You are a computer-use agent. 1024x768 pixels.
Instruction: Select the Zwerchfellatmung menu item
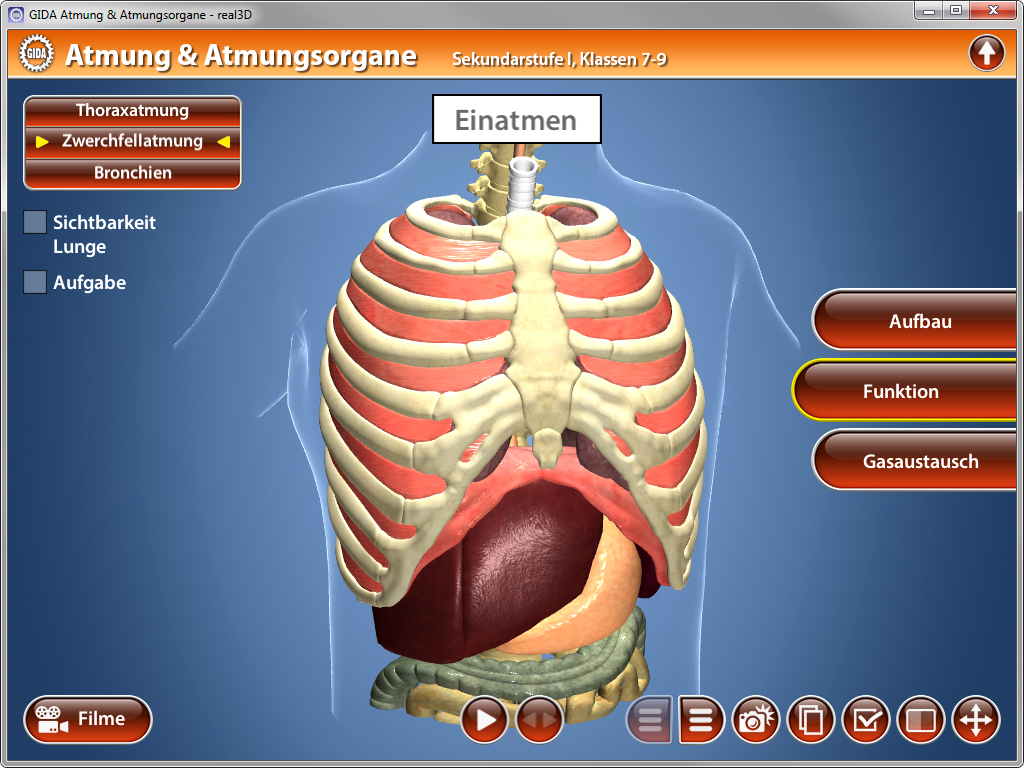132,142
